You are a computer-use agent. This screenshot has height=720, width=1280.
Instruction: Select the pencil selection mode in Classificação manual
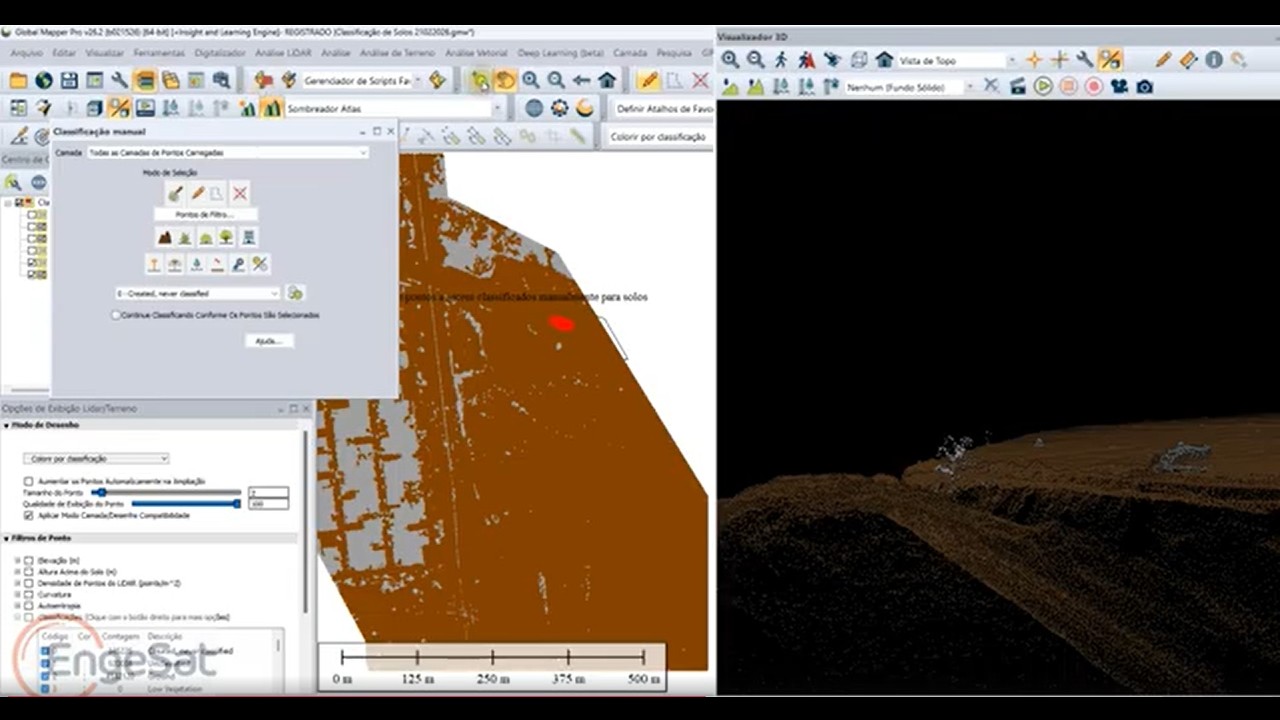coord(197,193)
